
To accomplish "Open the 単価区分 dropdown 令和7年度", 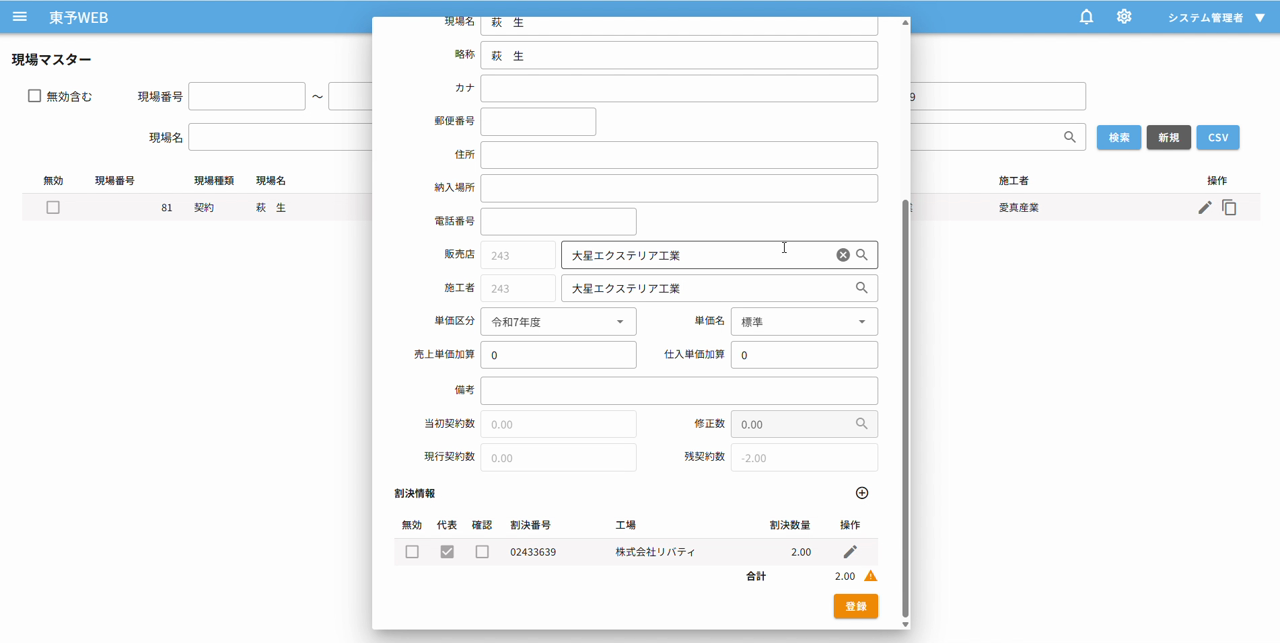I will tap(558, 322).
